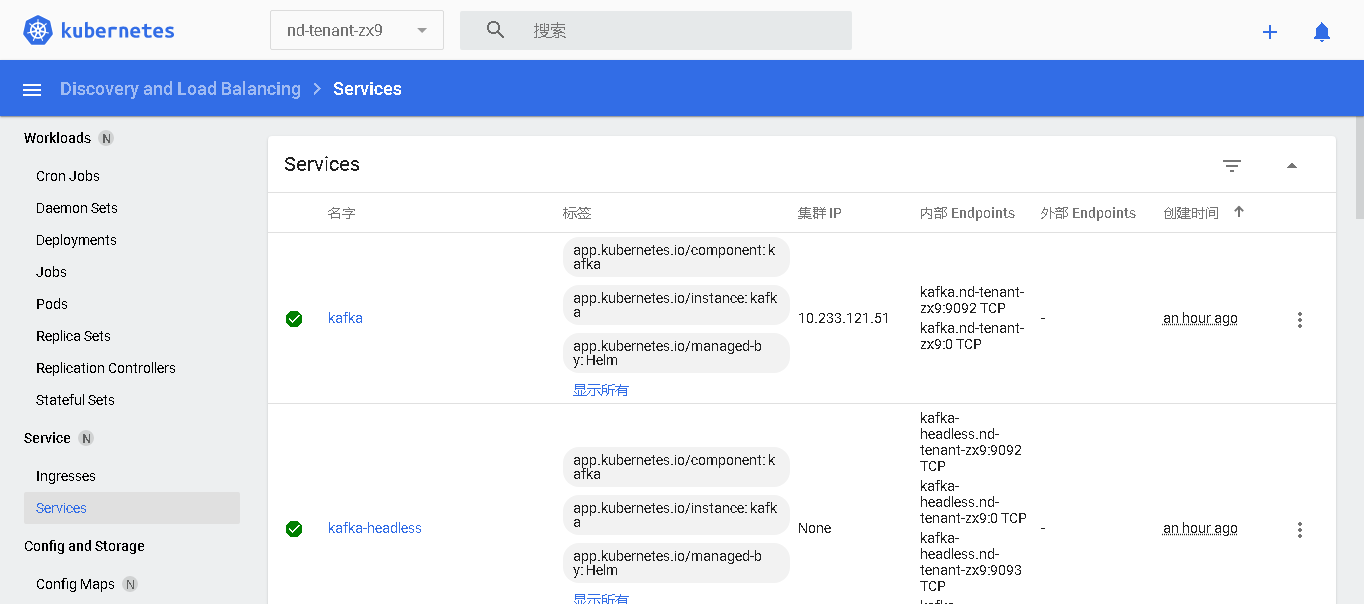Click endpoint kafka-headless.nd-tenant-zx9:9092 TCP
This screenshot has width=1364, height=604.
[971, 442]
